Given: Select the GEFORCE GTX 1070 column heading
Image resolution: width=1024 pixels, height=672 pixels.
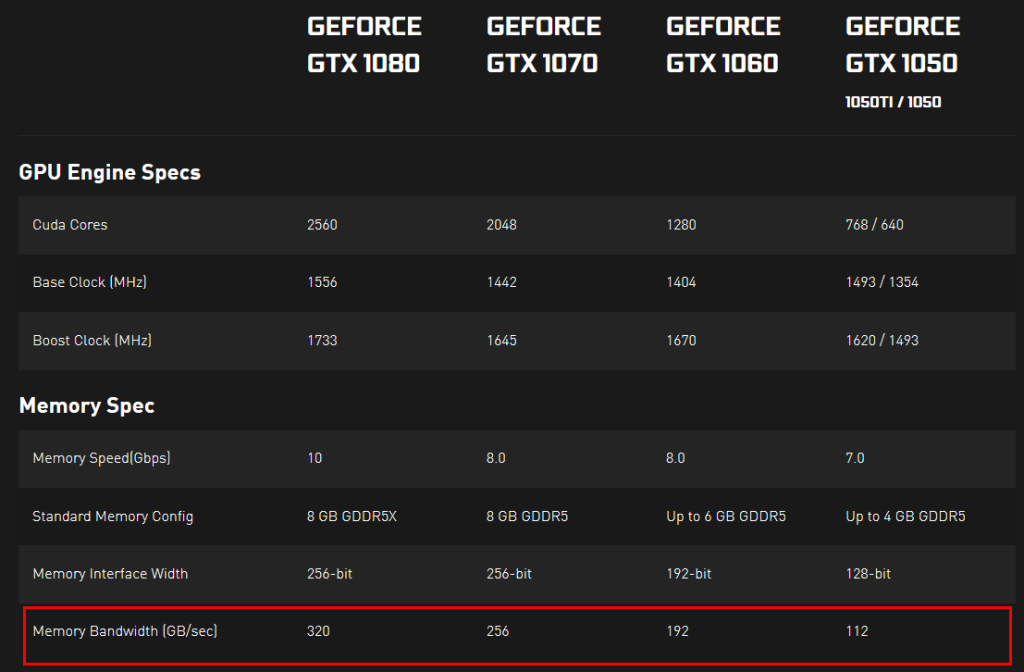Looking at the screenshot, I should coord(543,44).
